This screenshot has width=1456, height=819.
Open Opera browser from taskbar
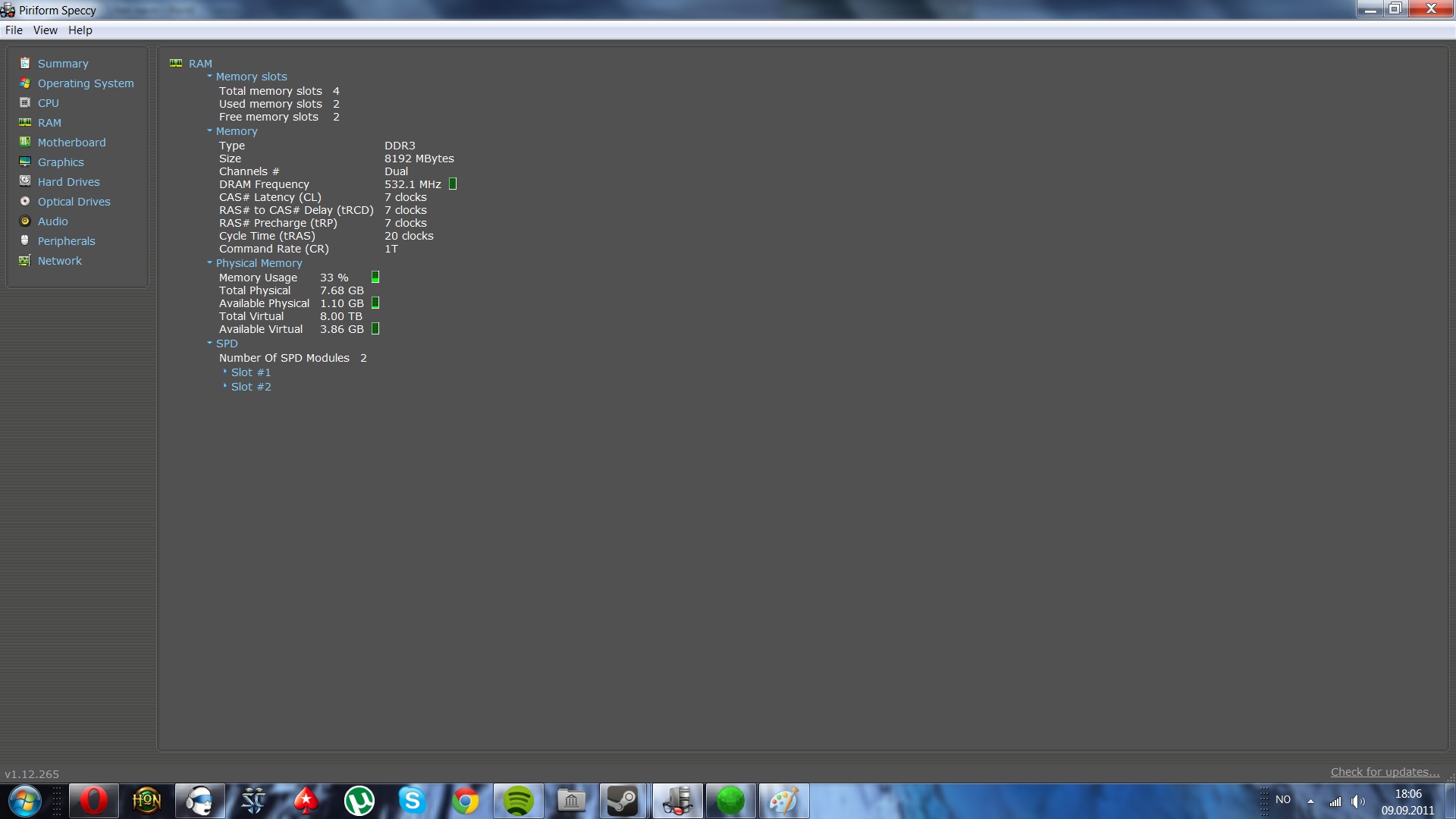point(94,801)
